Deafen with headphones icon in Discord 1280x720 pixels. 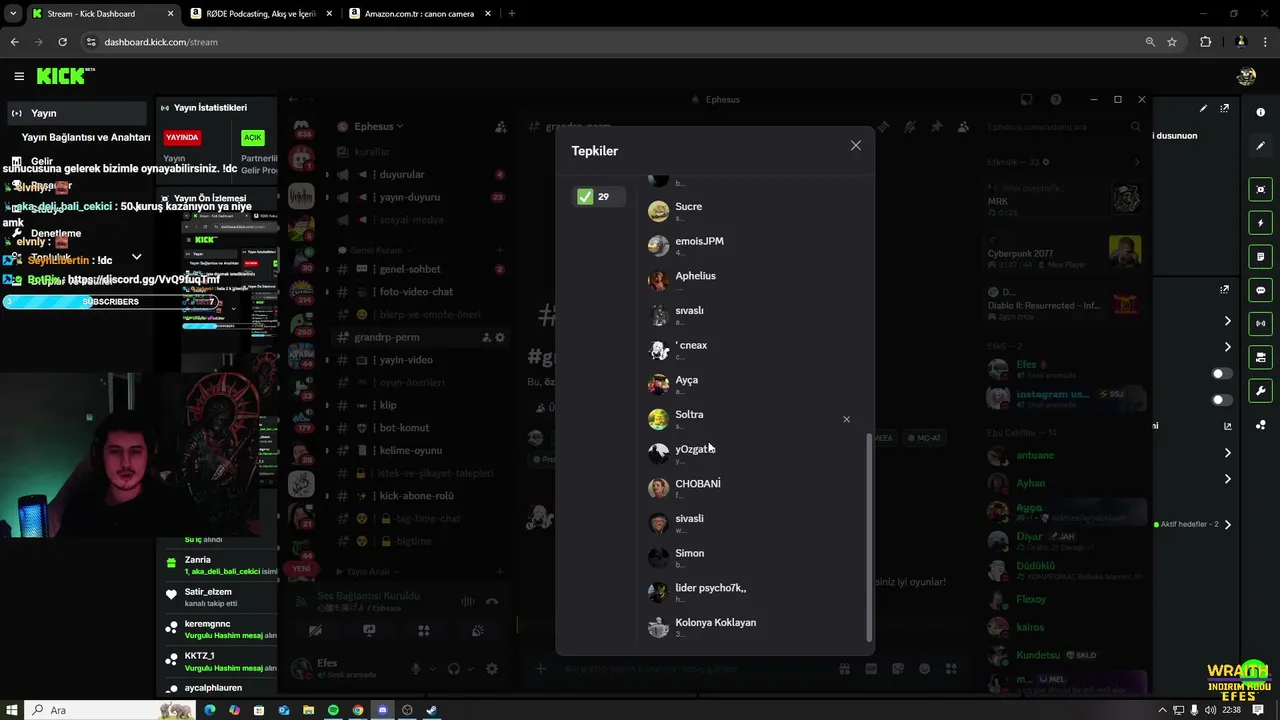[454, 669]
